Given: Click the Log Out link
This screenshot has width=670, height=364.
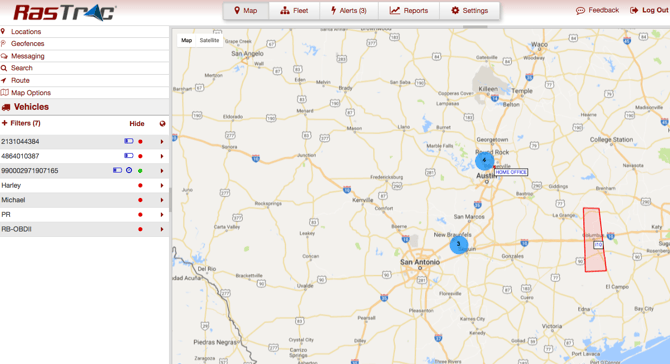Looking at the screenshot, I should point(649,10).
